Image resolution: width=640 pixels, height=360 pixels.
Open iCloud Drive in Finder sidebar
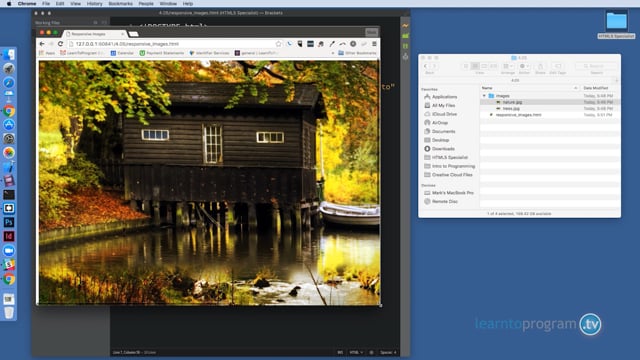pos(440,114)
